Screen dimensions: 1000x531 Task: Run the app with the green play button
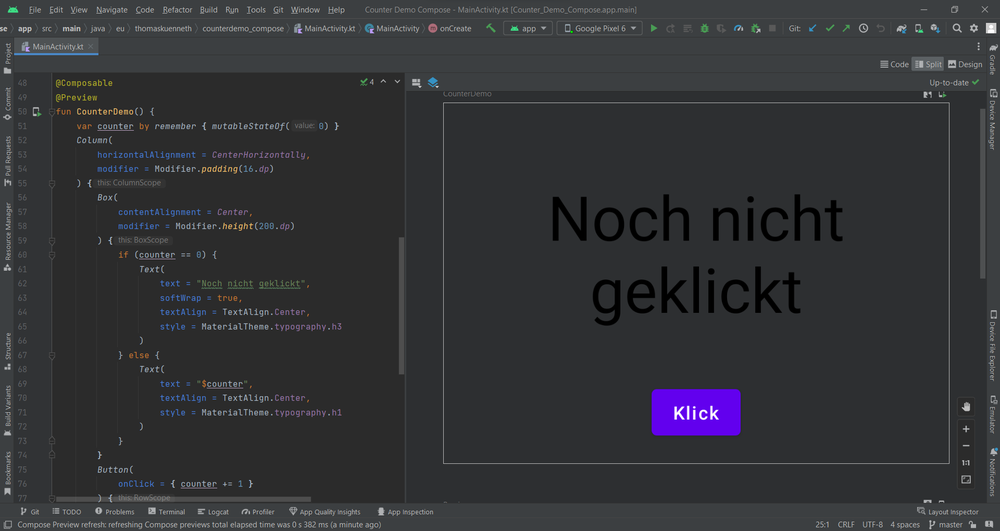[654, 29]
